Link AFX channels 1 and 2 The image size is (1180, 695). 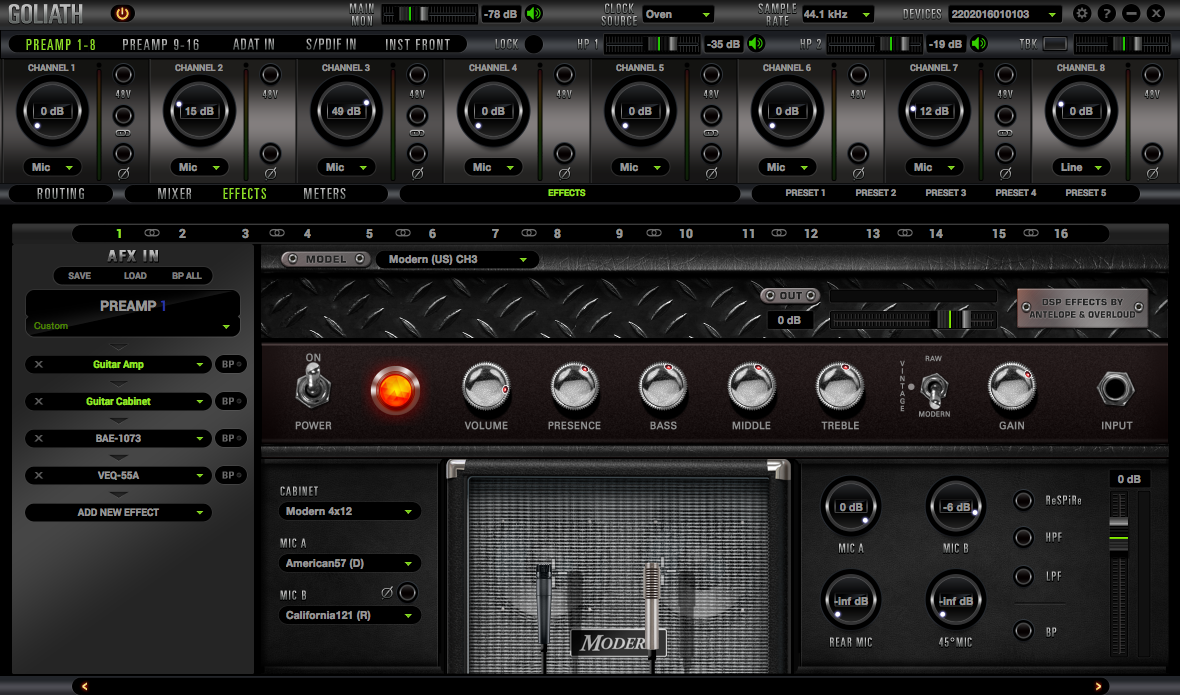click(x=151, y=233)
